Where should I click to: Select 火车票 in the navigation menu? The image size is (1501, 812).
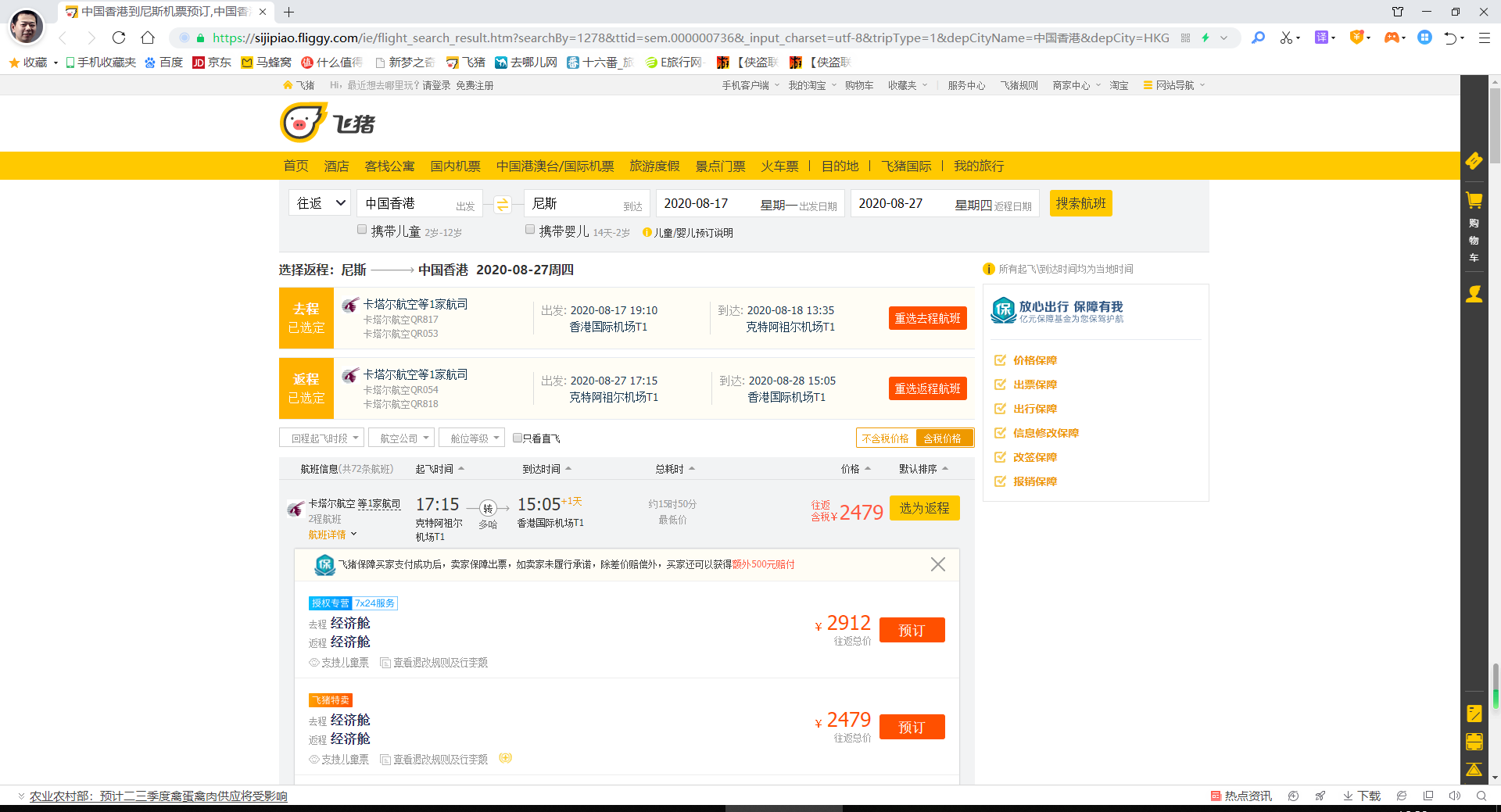point(779,166)
